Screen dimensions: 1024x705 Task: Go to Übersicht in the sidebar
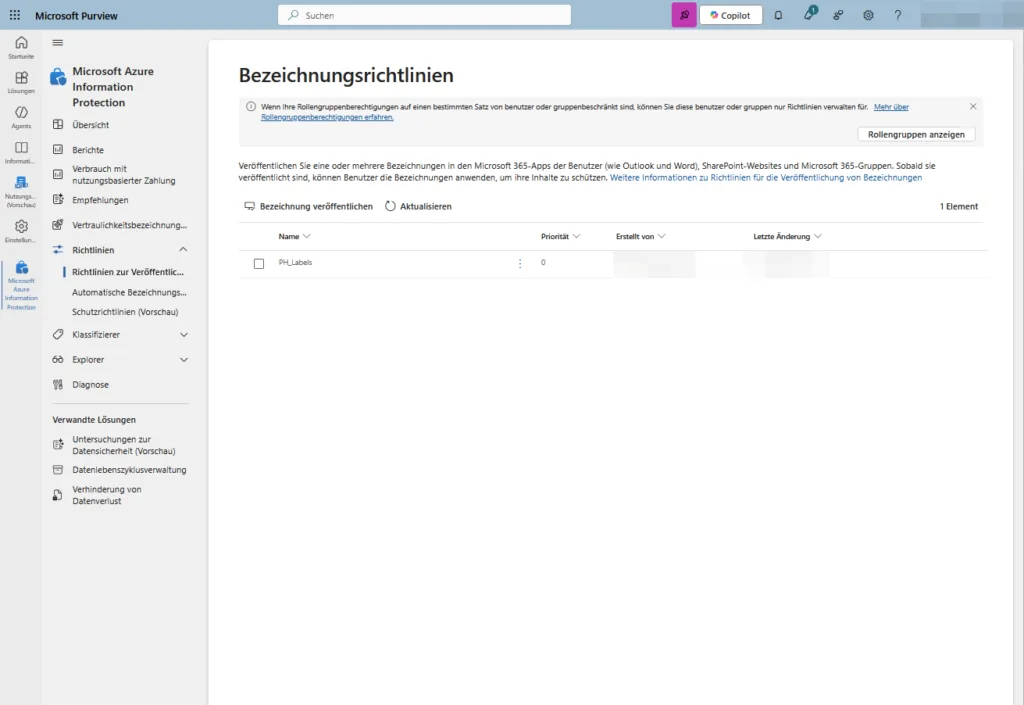(x=90, y=125)
